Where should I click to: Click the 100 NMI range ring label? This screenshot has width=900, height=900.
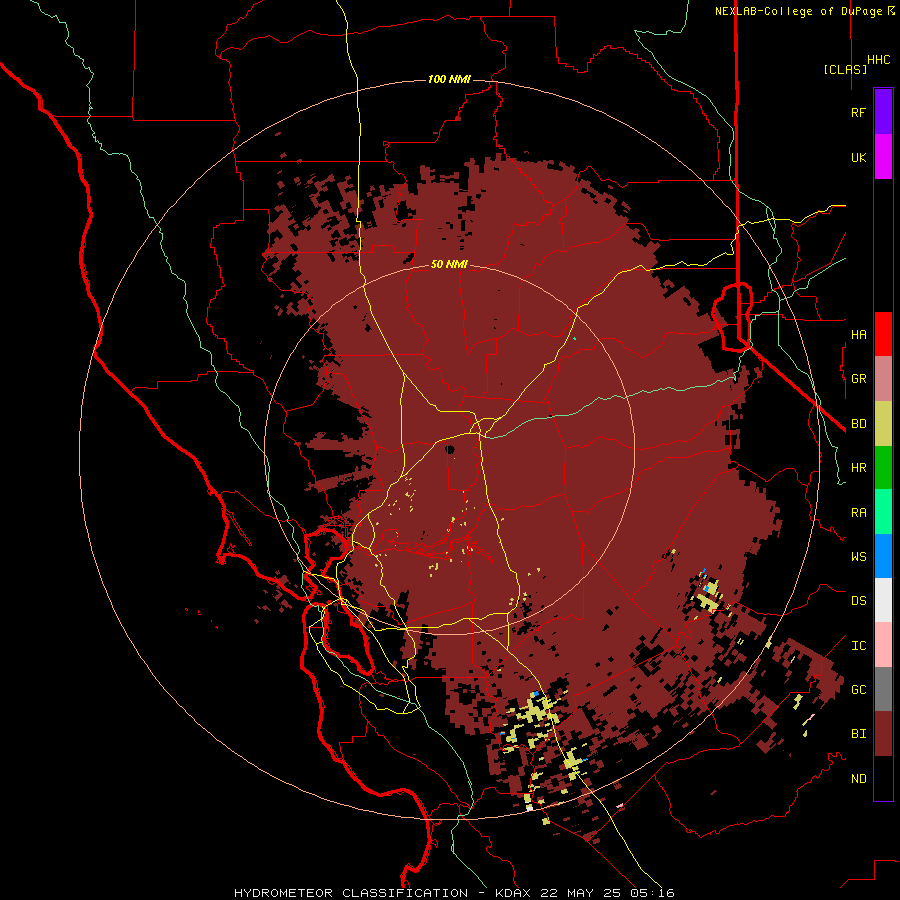[x=449, y=79]
